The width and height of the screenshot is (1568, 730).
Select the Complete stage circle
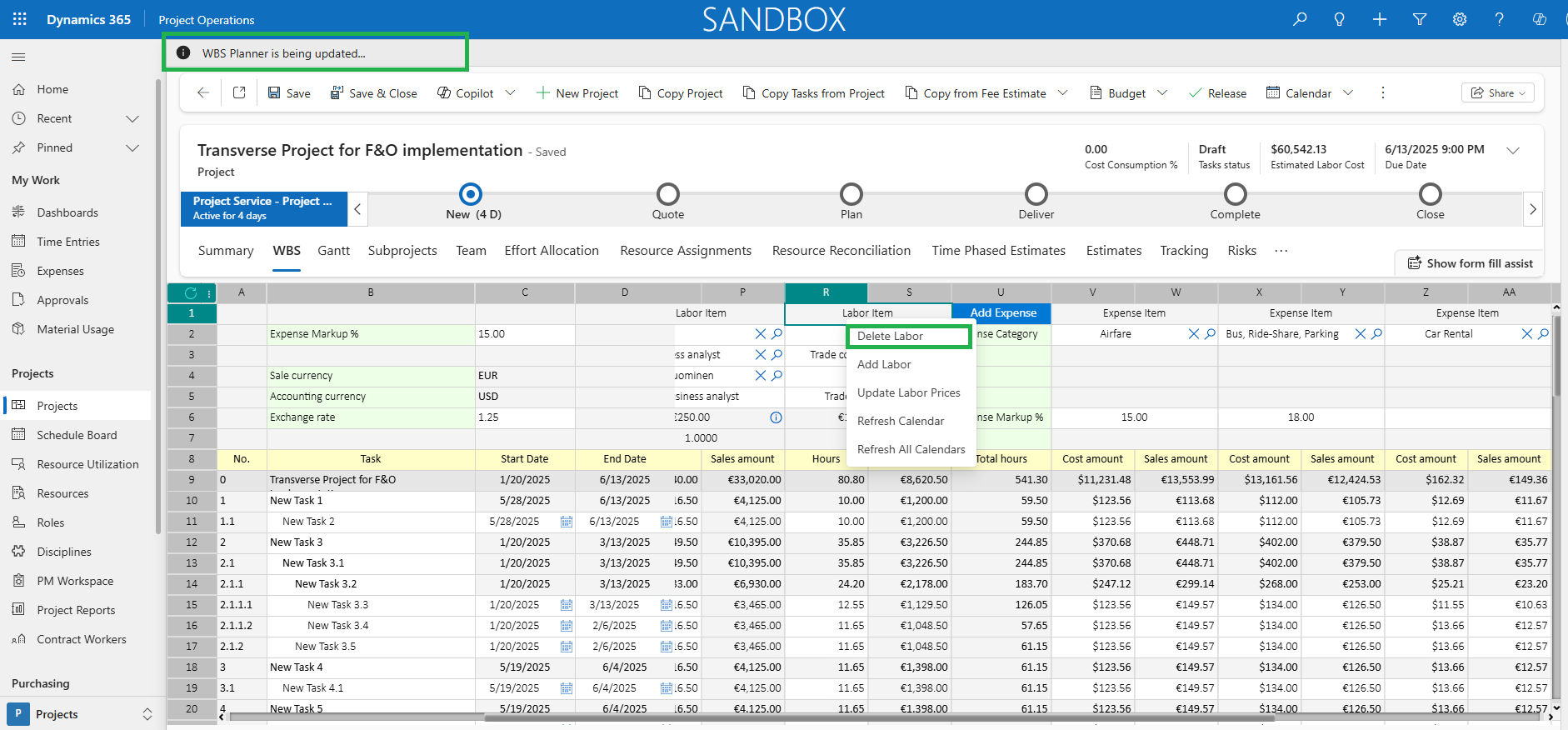coord(1236,194)
